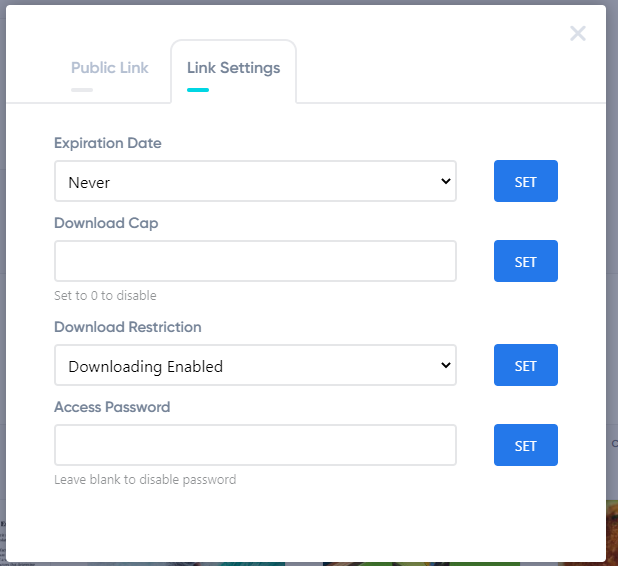Click the Download Cap label
This screenshot has width=618, height=566.
[x=106, y=223]
